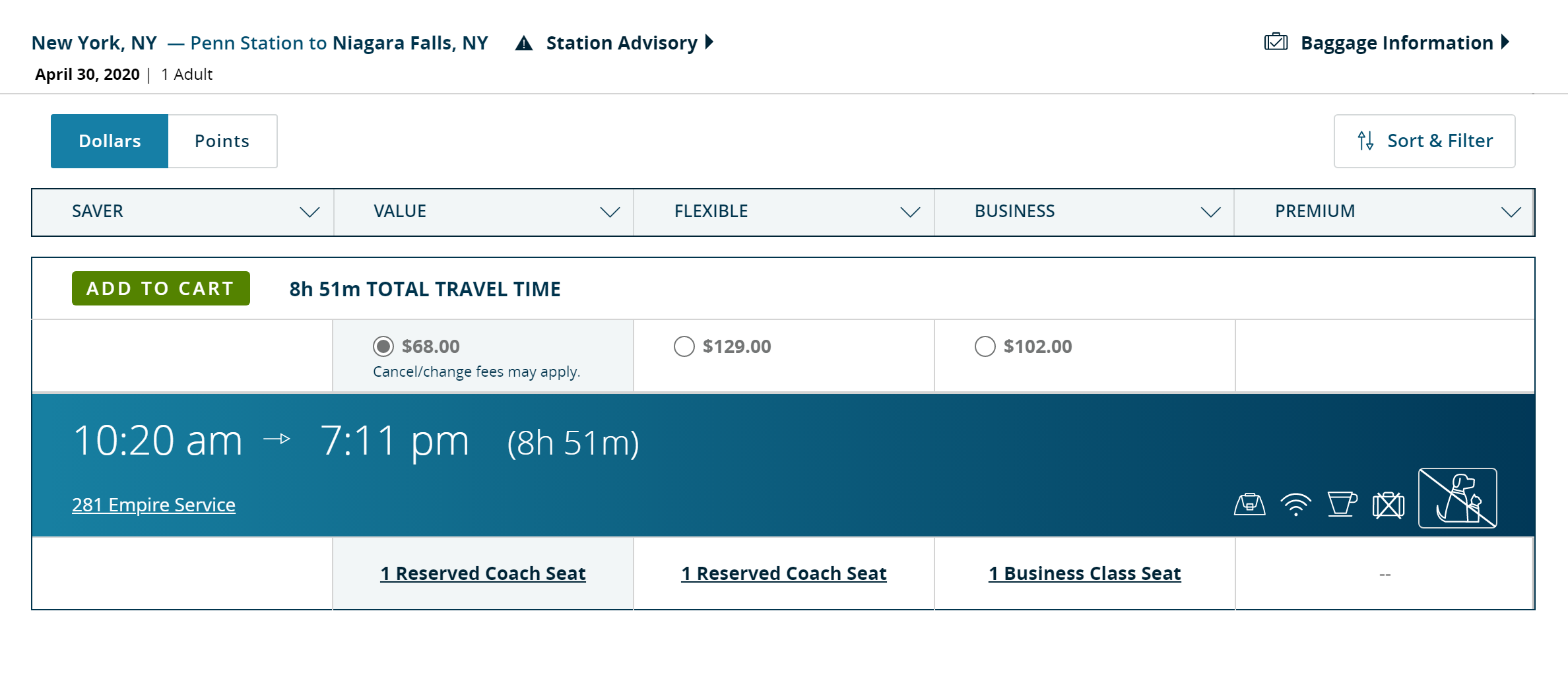
Task: Open the 281 Empire Service link
Action: tap(154, 505)
